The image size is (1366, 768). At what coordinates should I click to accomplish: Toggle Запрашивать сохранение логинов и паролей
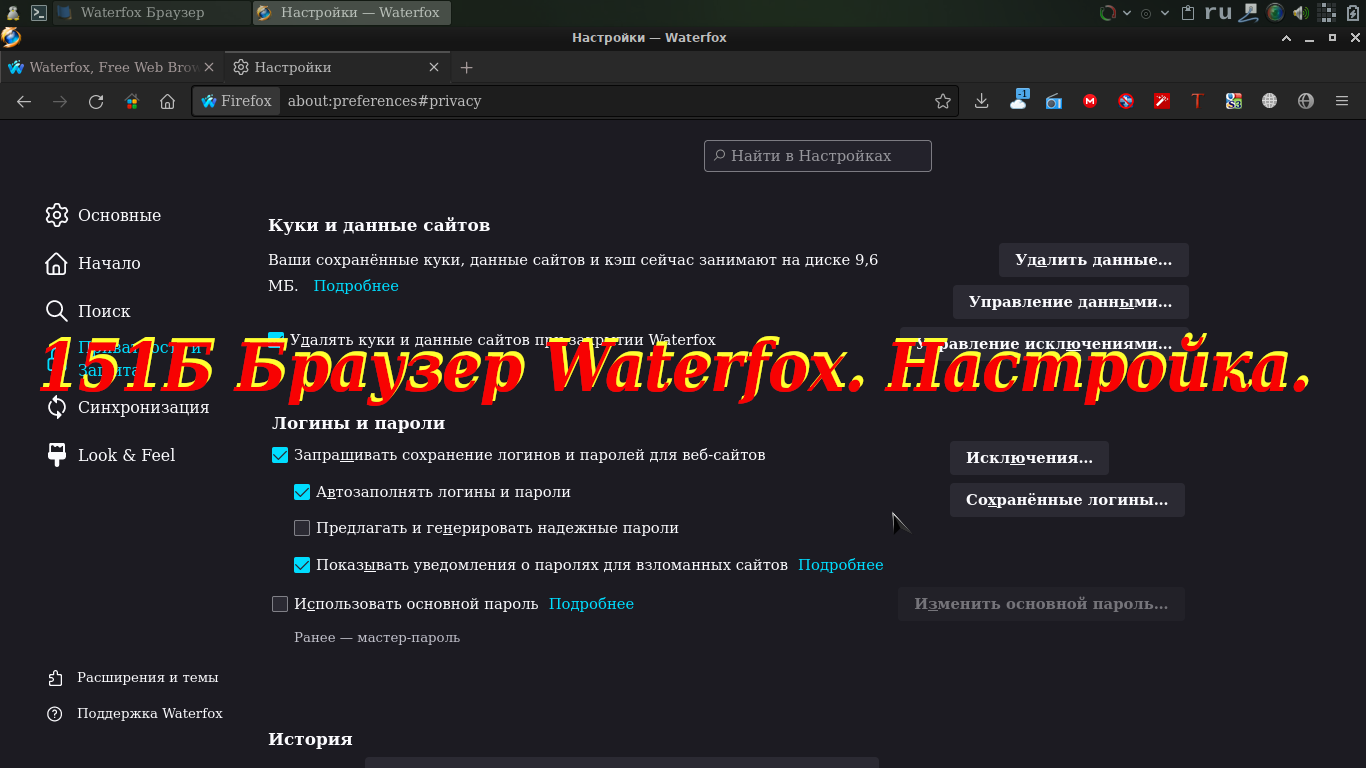[x=280, y=455]
